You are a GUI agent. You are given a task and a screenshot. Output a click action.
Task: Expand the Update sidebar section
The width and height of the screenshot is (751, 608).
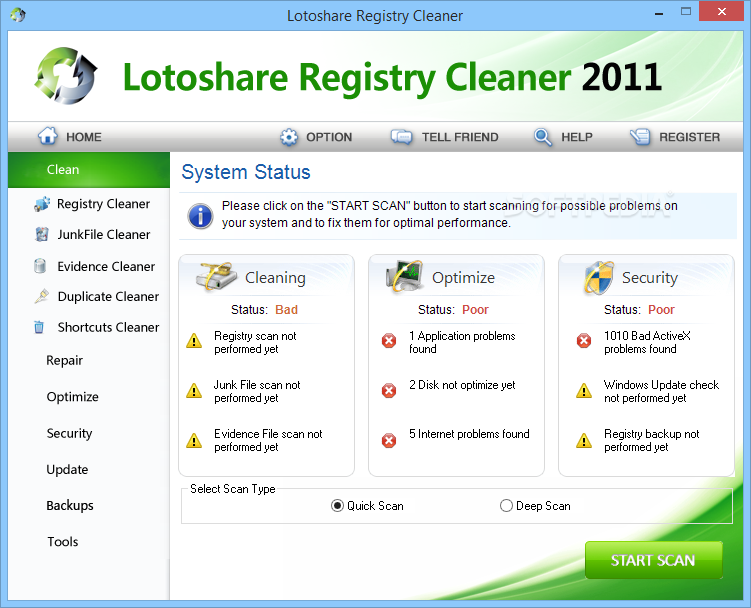point(67,470)
